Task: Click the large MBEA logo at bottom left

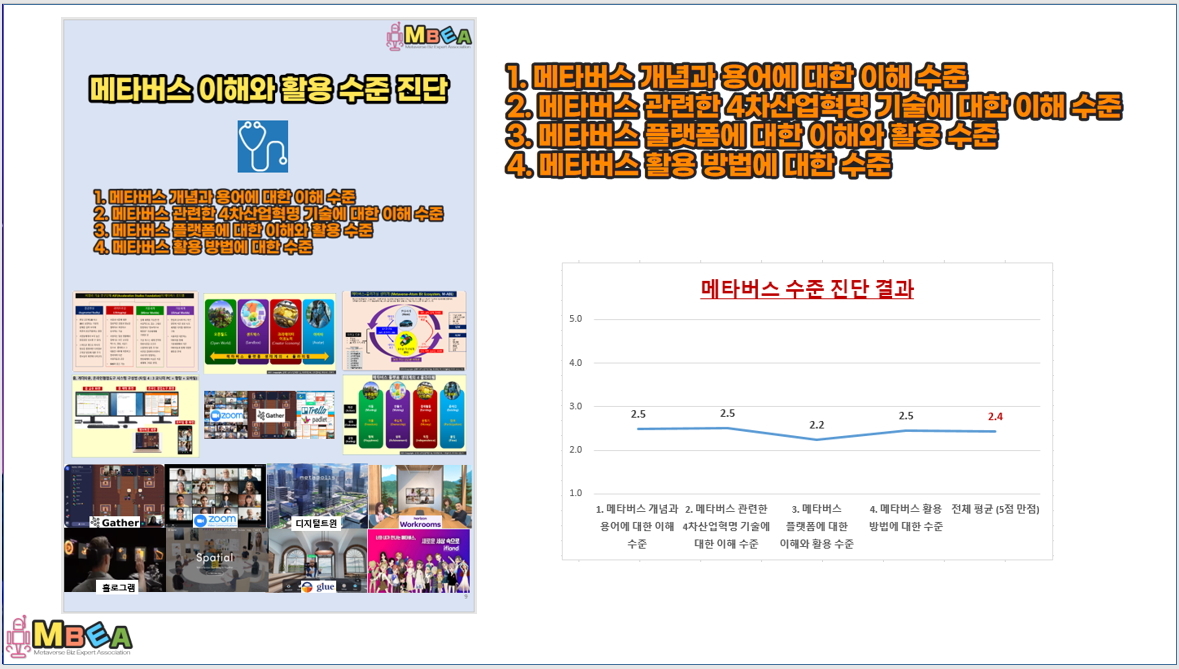Action: [x=69, y=637]
